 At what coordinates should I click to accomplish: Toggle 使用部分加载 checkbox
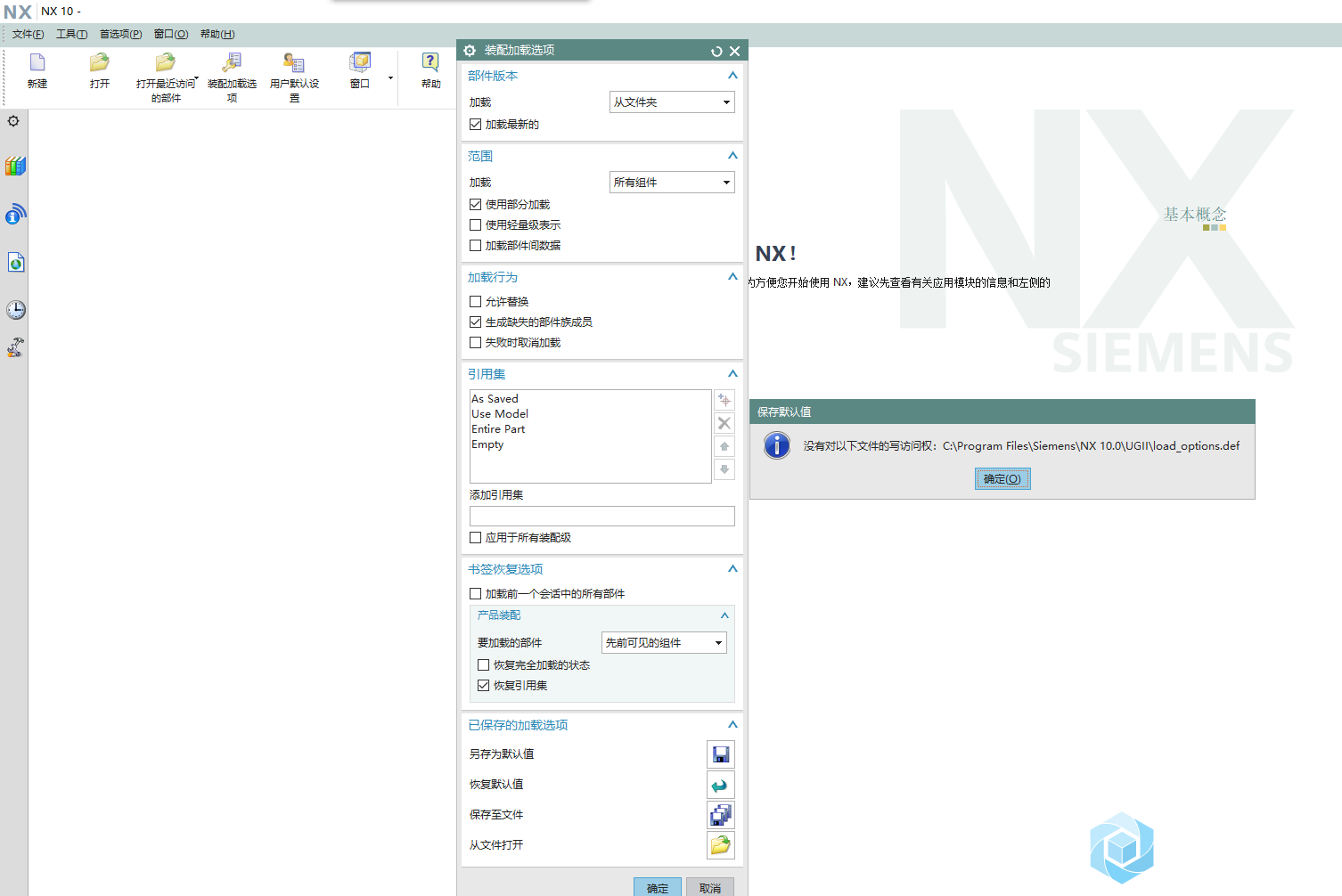(x=475, y=205)
